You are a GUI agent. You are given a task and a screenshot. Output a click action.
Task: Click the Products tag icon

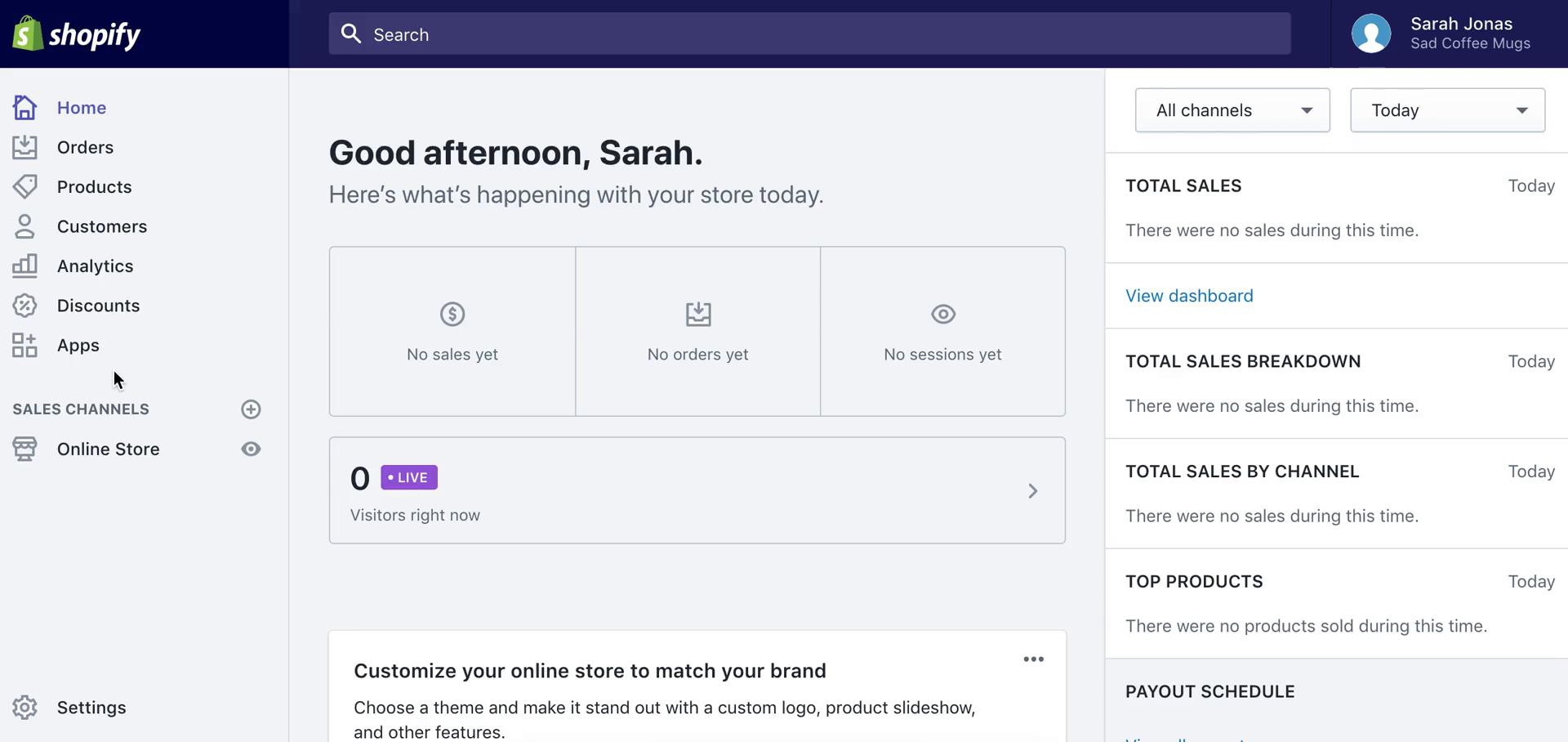pos(24,186)
